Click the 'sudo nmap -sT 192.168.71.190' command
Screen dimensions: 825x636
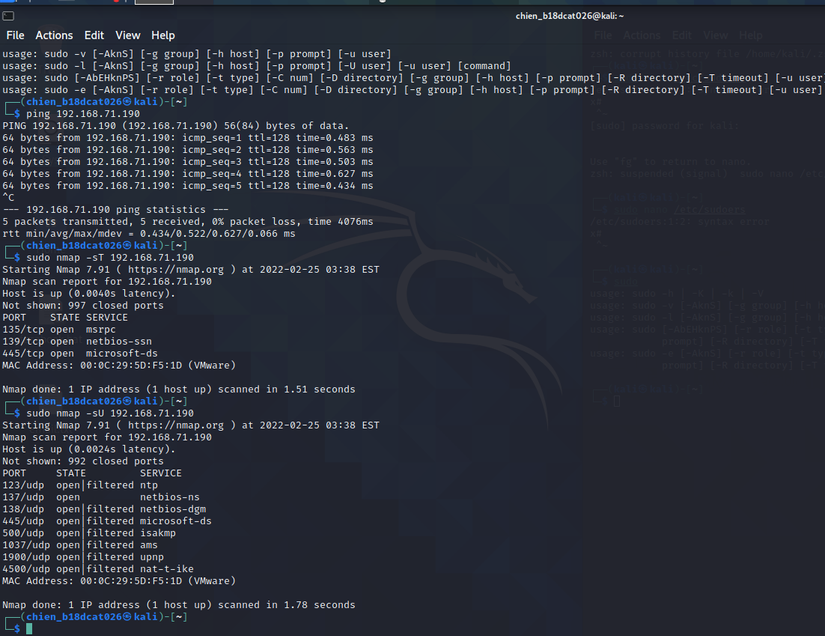110,257
